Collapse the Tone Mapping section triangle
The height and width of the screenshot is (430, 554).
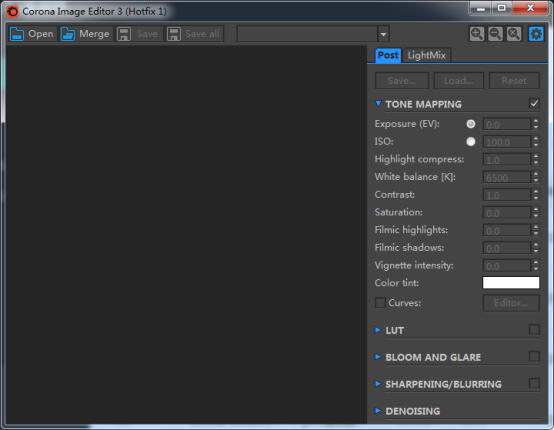(378, 104)
